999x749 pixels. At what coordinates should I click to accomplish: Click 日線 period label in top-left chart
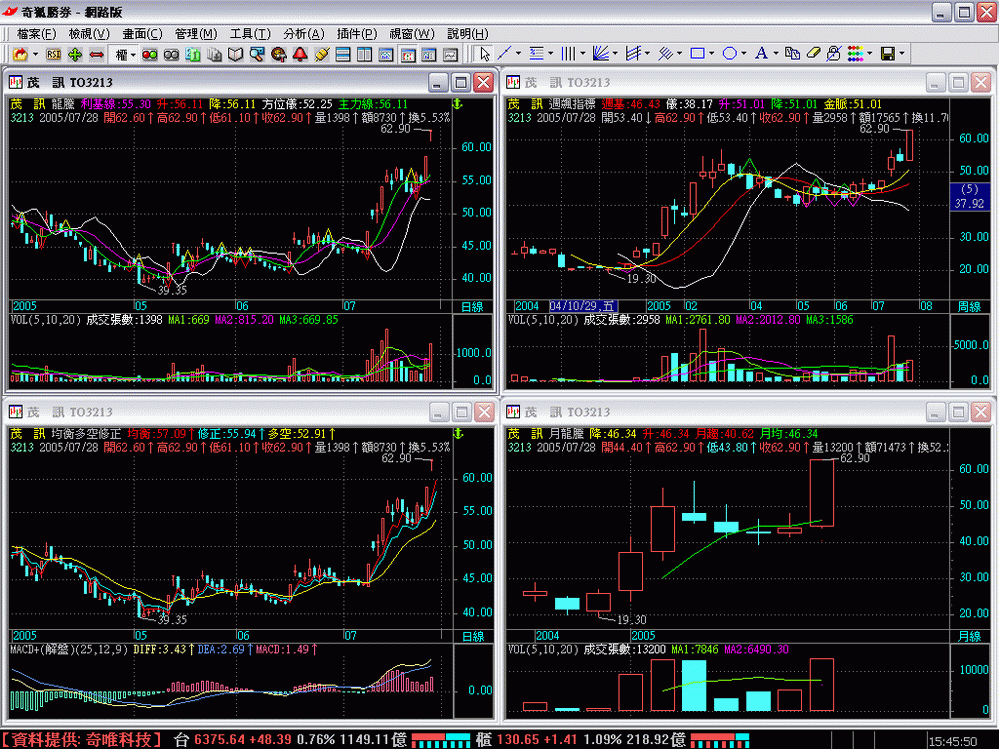[x=473, y=306]
